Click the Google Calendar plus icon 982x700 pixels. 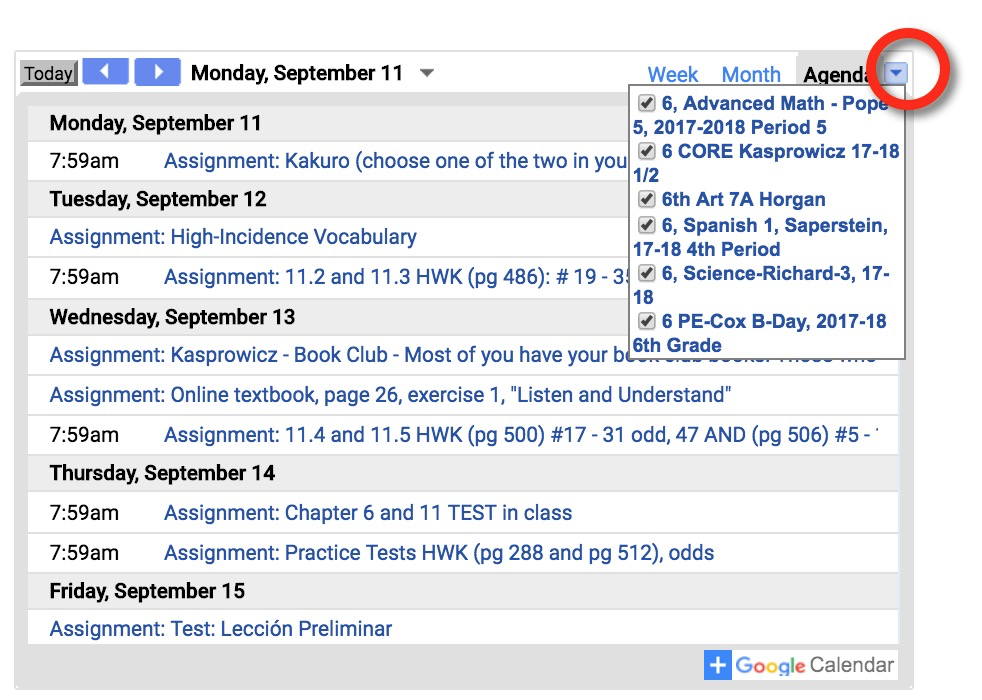tap(718, 665)
